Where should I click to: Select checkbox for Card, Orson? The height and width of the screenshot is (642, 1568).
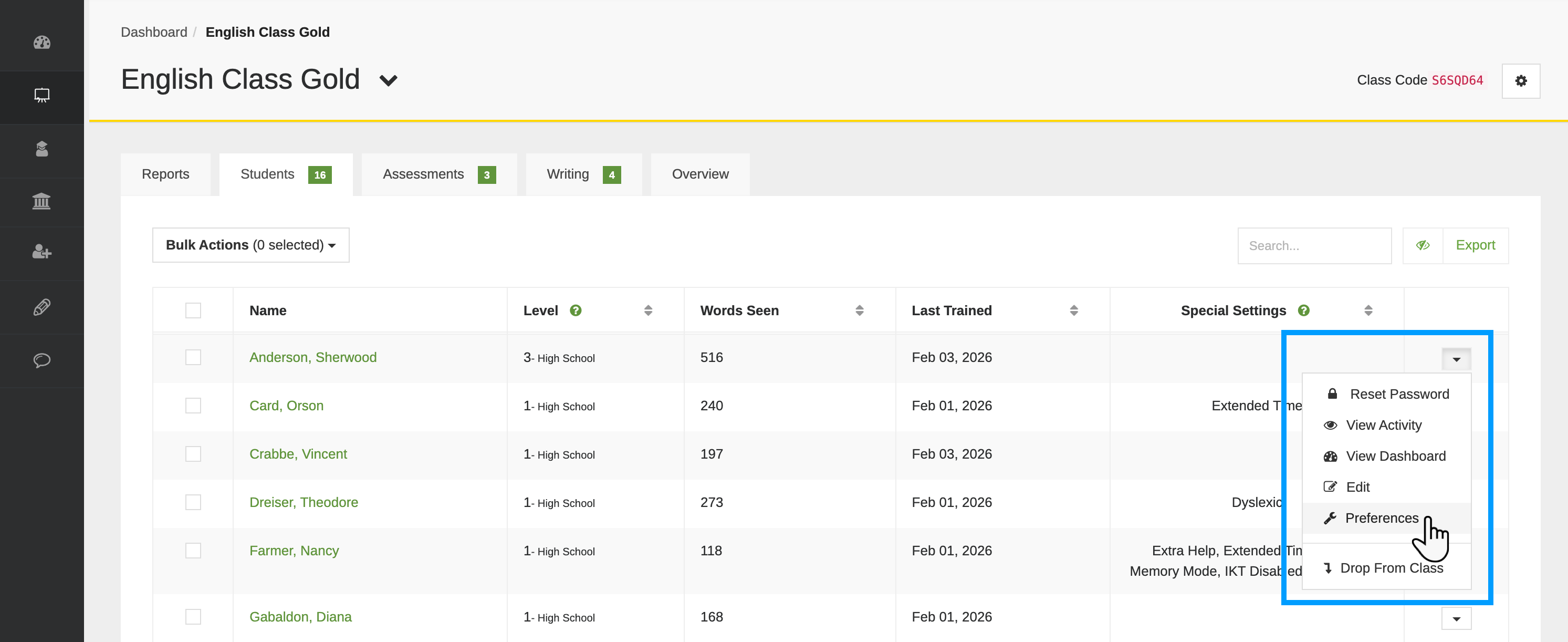193,406
